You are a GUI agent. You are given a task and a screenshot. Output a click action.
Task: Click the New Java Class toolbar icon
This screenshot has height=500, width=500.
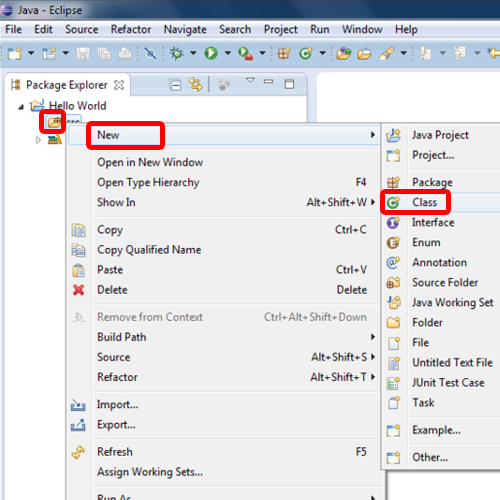tap(306, 53)
